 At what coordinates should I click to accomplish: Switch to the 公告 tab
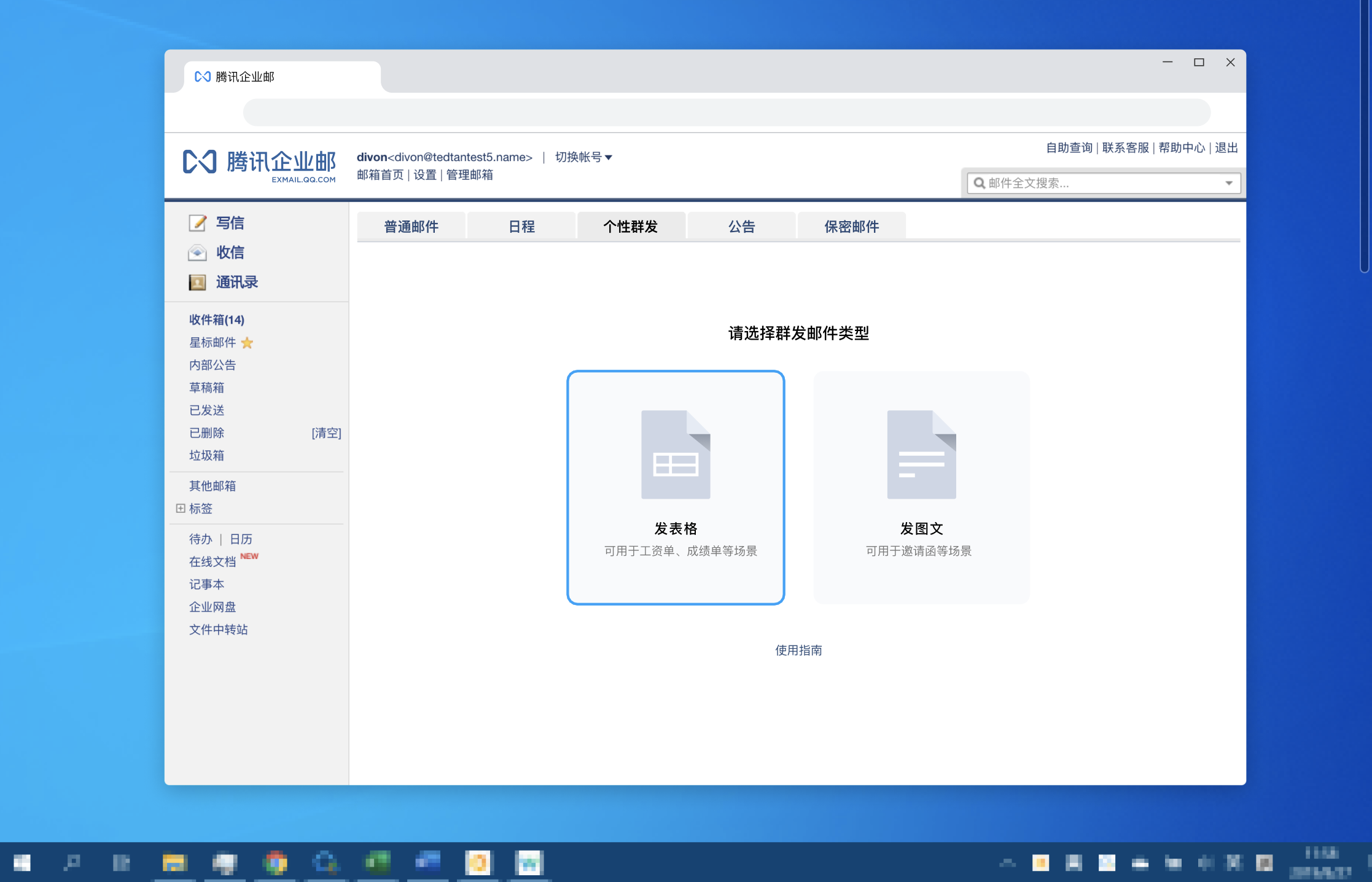(x=741, y=227)
